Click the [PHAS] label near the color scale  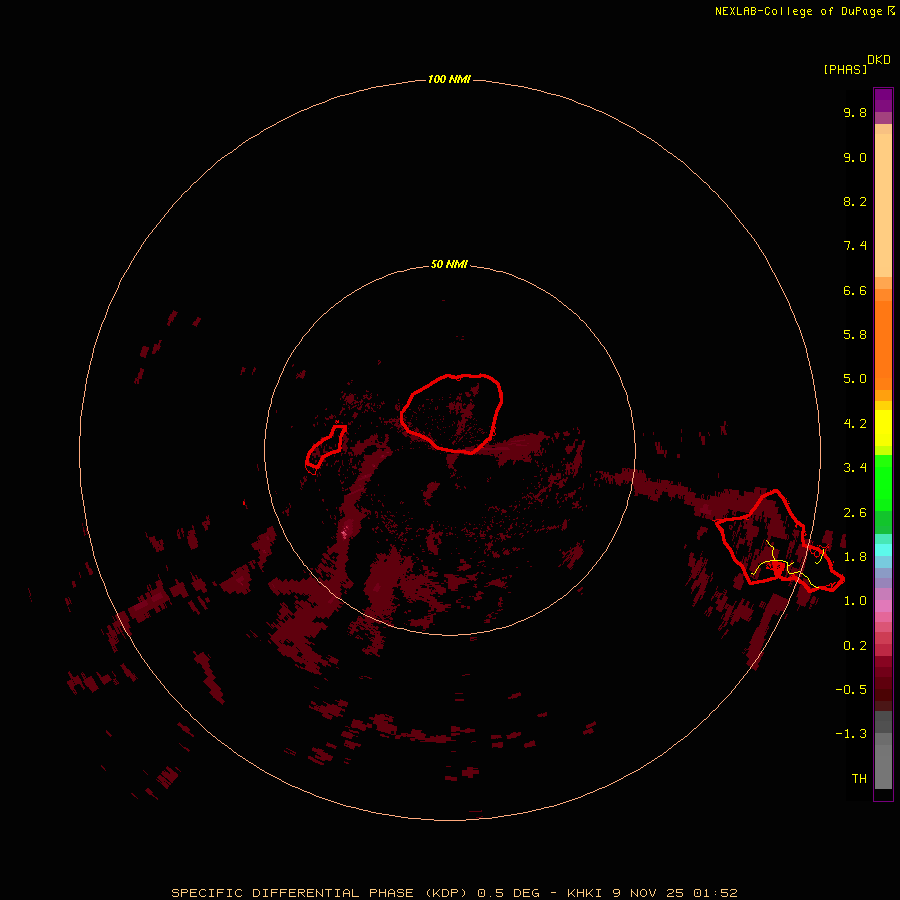(845, 70)
